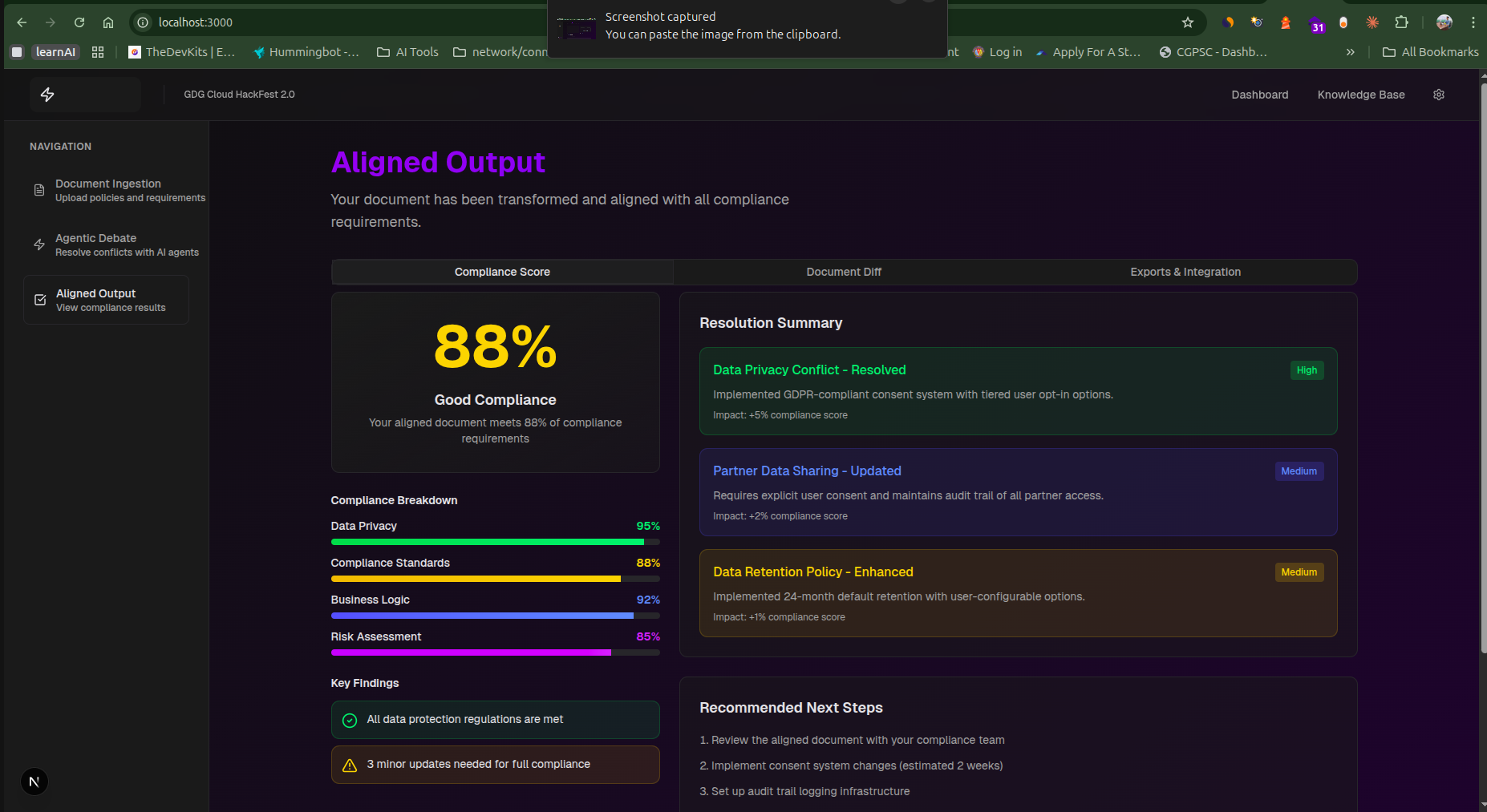The height and width of the screenshot is (812, 1487).
Task: Click the Next.js dev tools badge
Action: pos(34,782)
